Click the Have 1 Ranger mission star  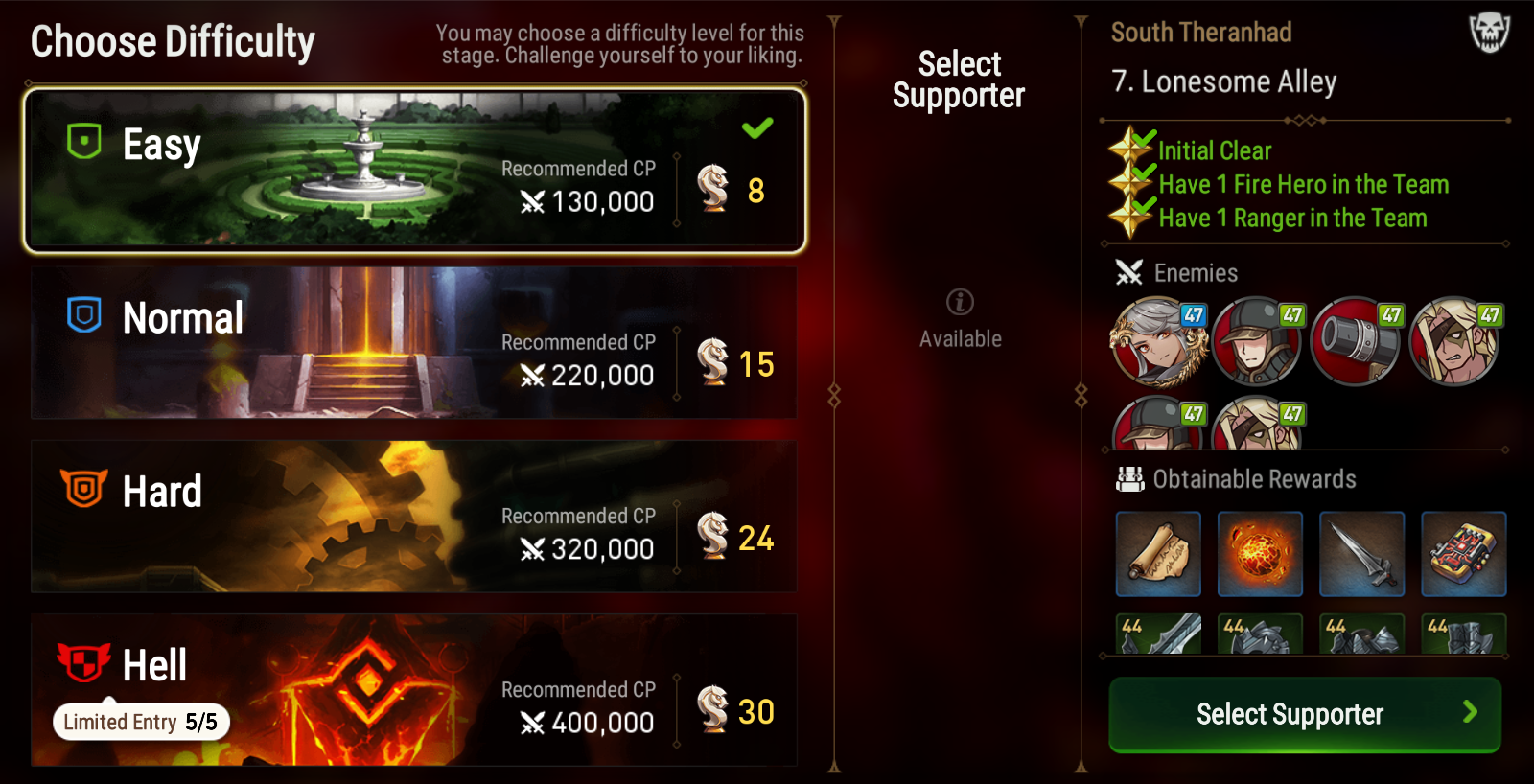click(x=1130, y=217)
